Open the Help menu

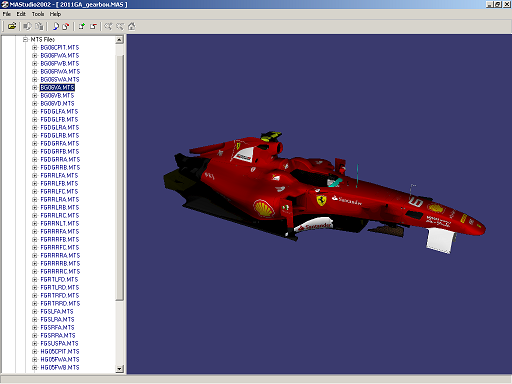[x=55, y=14]
